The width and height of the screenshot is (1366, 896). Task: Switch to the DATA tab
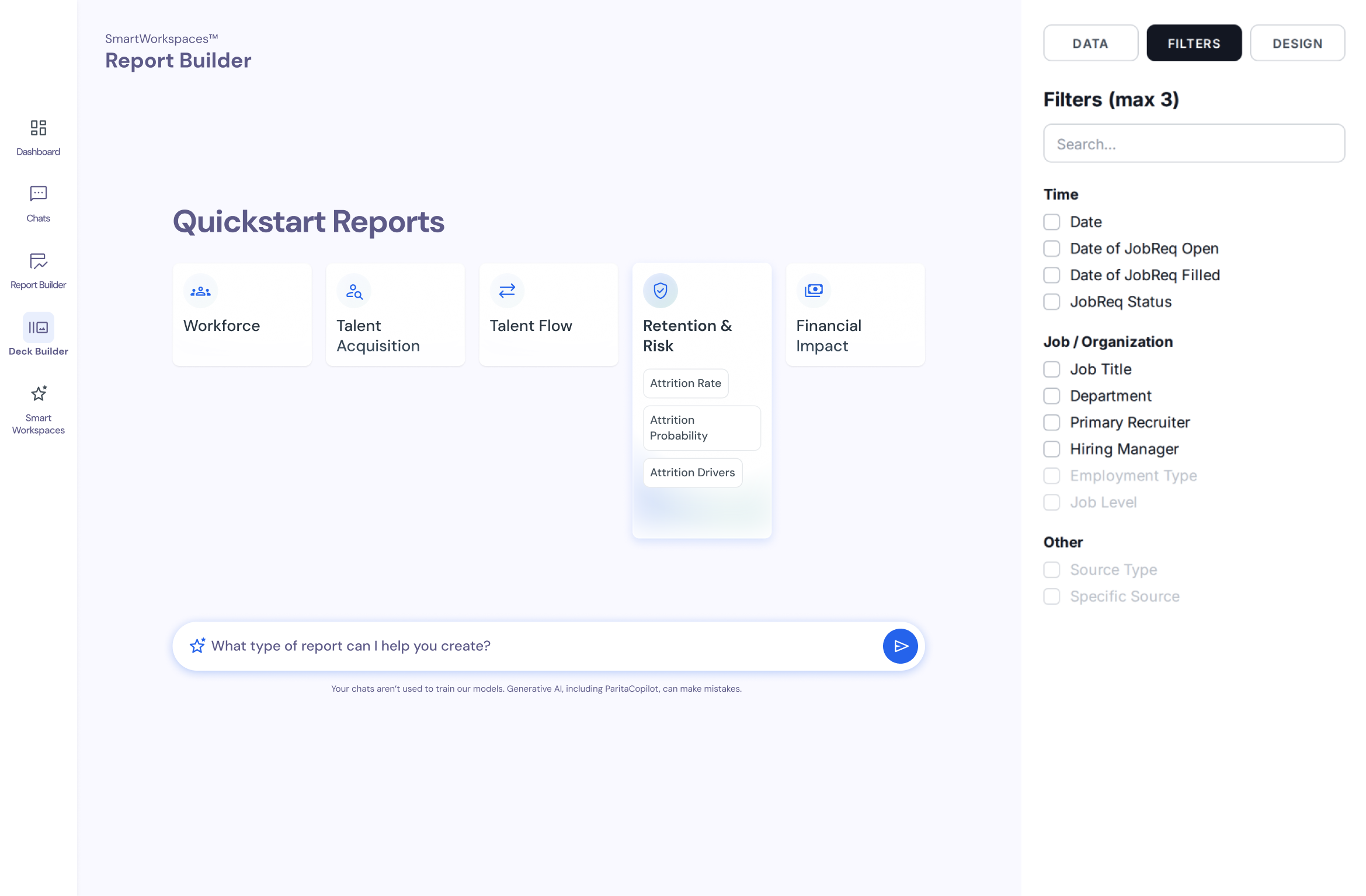[1090, 43]
